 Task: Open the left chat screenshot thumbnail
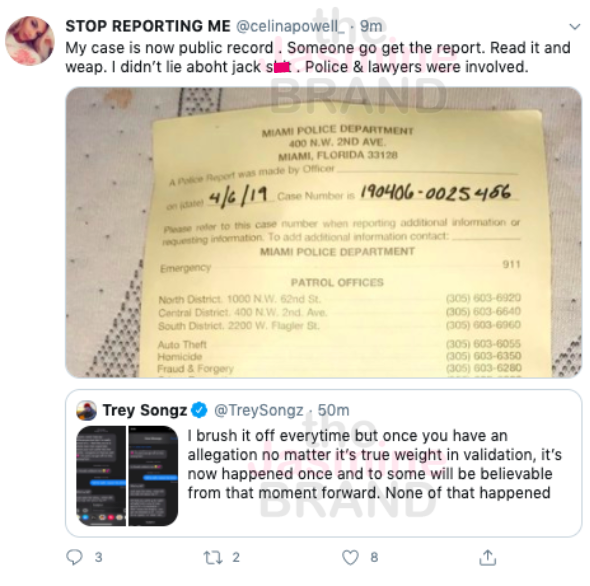point(101,476)
